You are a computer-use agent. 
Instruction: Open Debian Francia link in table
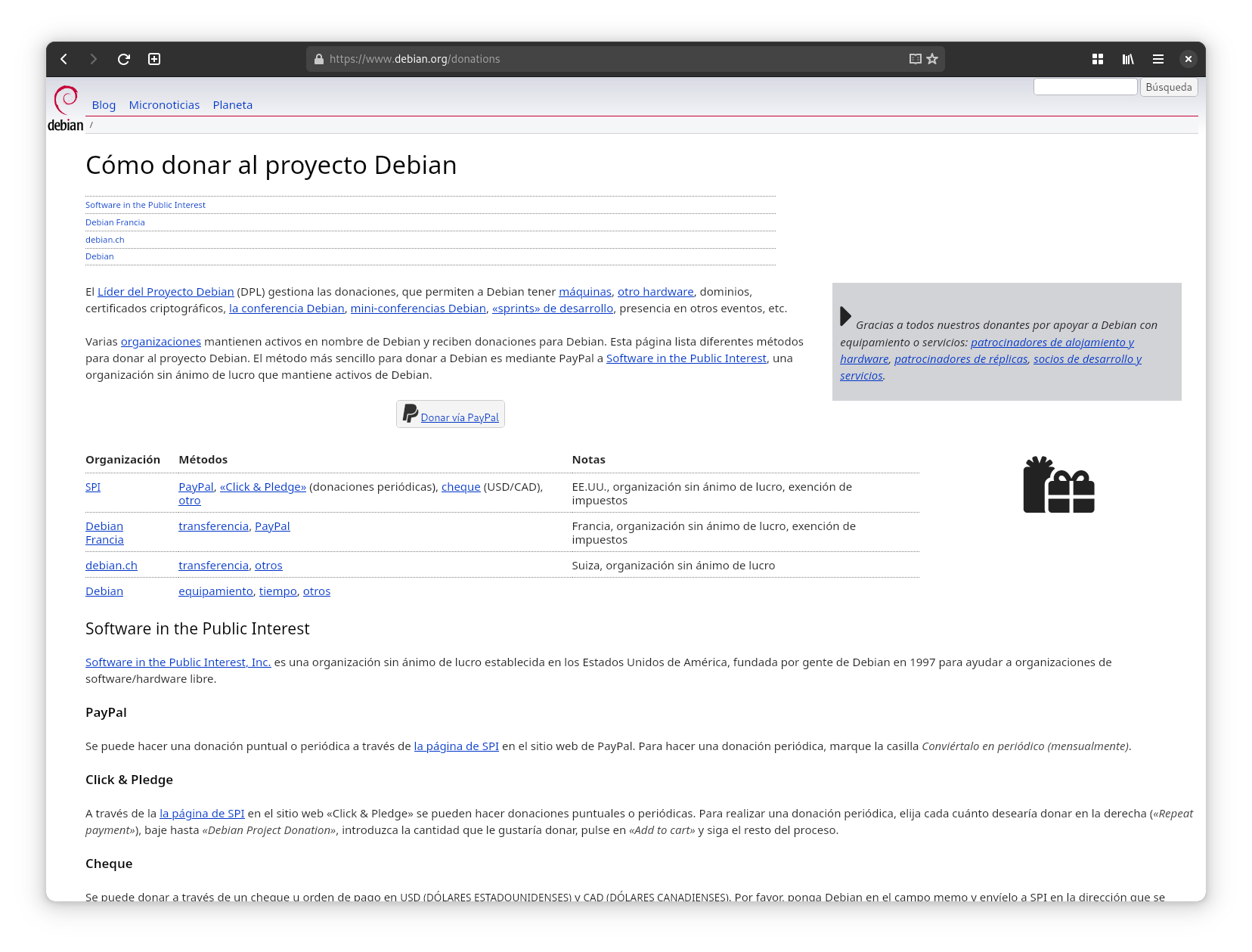coord(104,533)
